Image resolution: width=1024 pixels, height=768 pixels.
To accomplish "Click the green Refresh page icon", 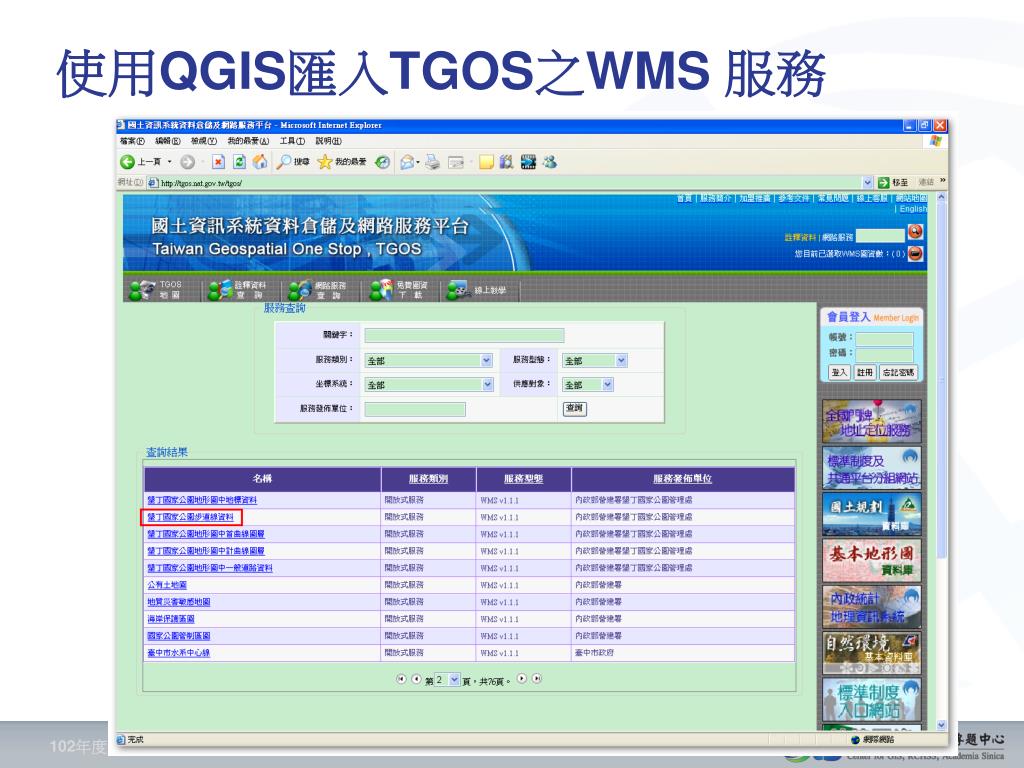I will click(x=239, y=162).
